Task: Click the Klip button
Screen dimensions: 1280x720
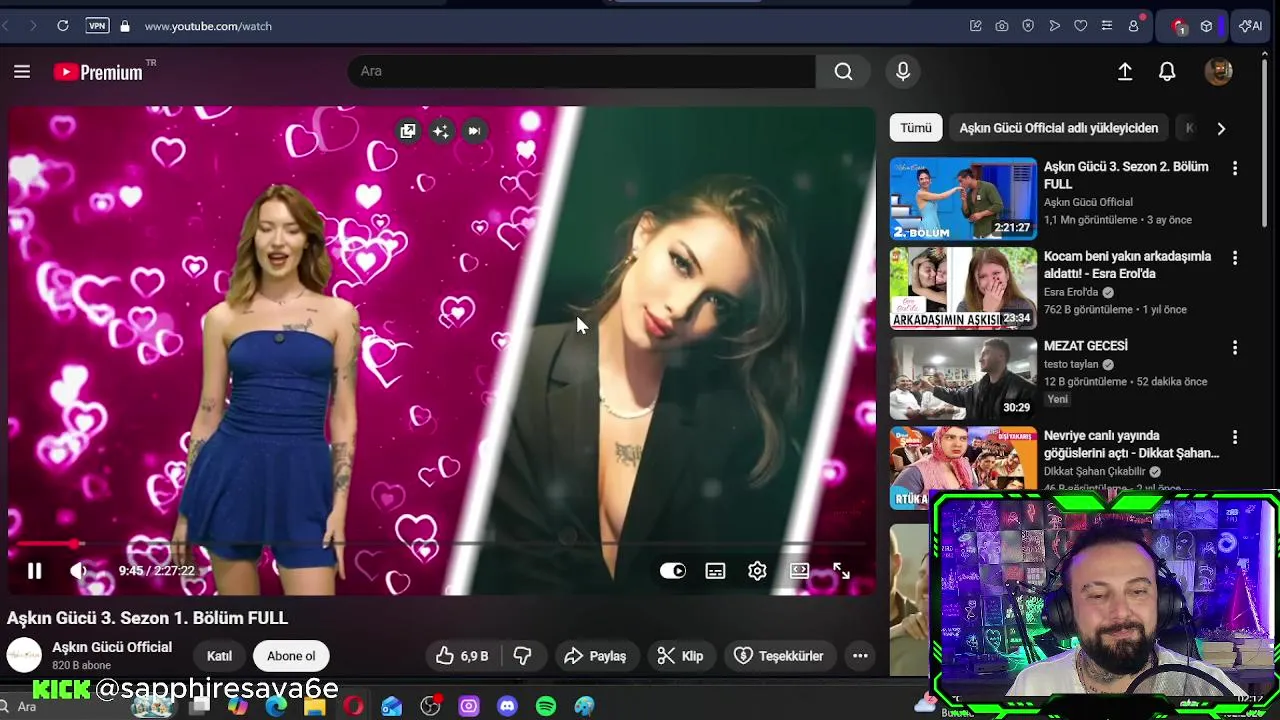Action: pos(680,656)
